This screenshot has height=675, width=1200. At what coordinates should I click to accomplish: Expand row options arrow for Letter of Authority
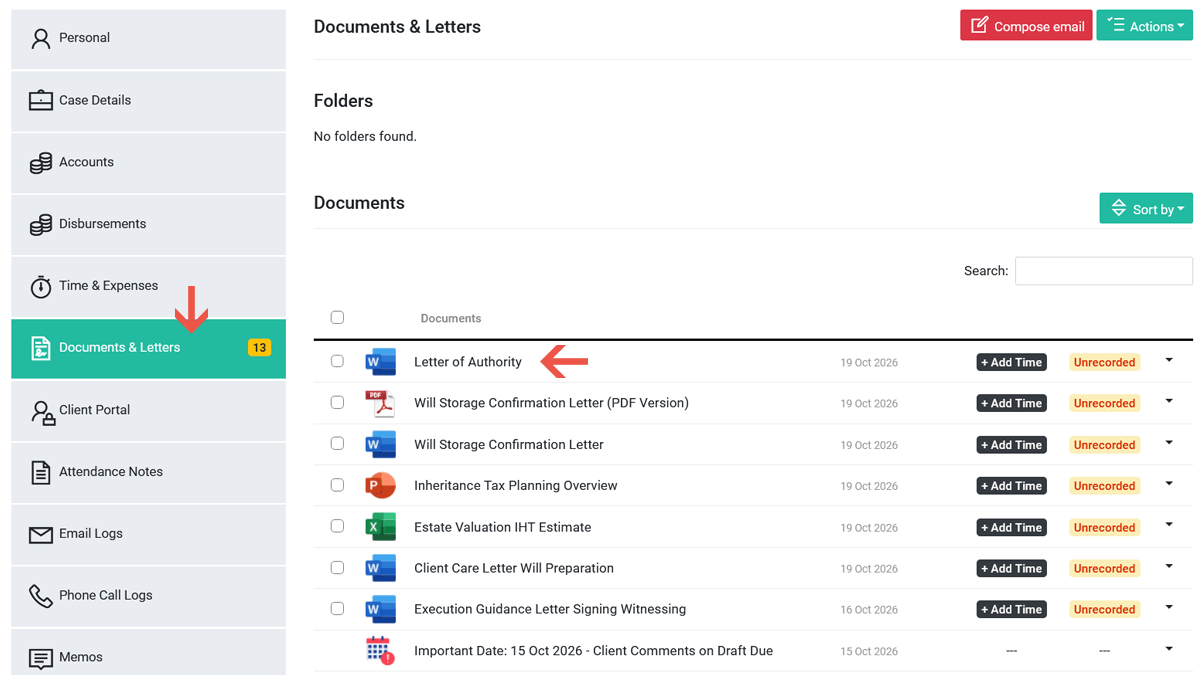(1169, 360)
